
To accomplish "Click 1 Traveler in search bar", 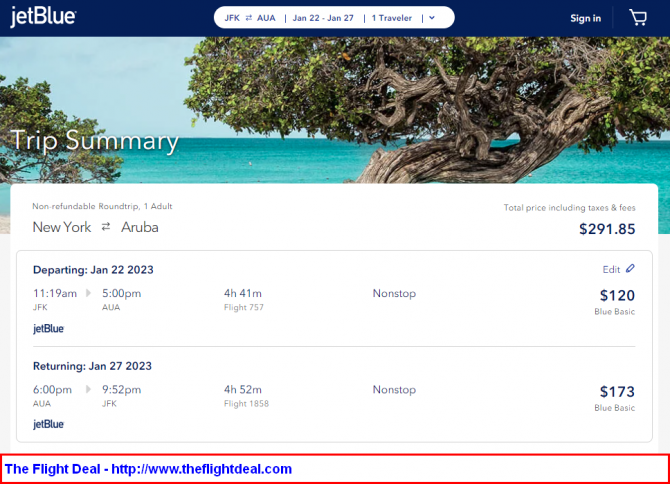I will tap(392, 18).
